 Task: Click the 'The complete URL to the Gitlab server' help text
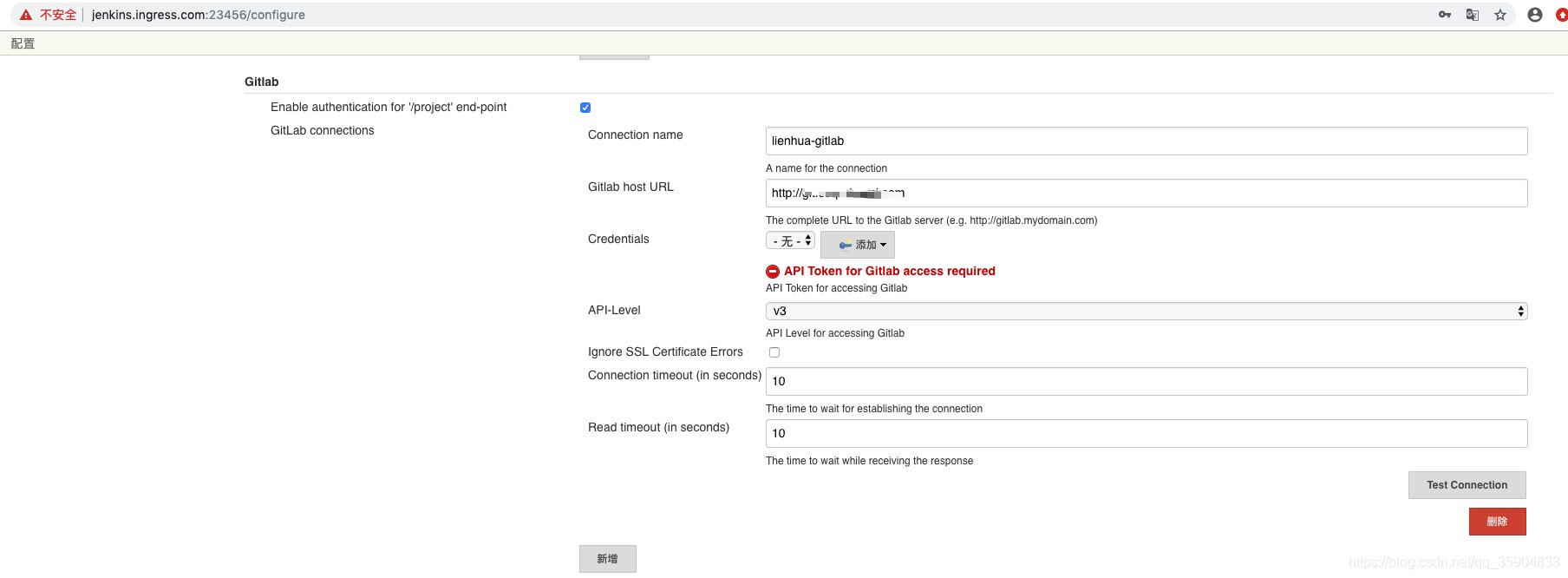click(931, 220)
